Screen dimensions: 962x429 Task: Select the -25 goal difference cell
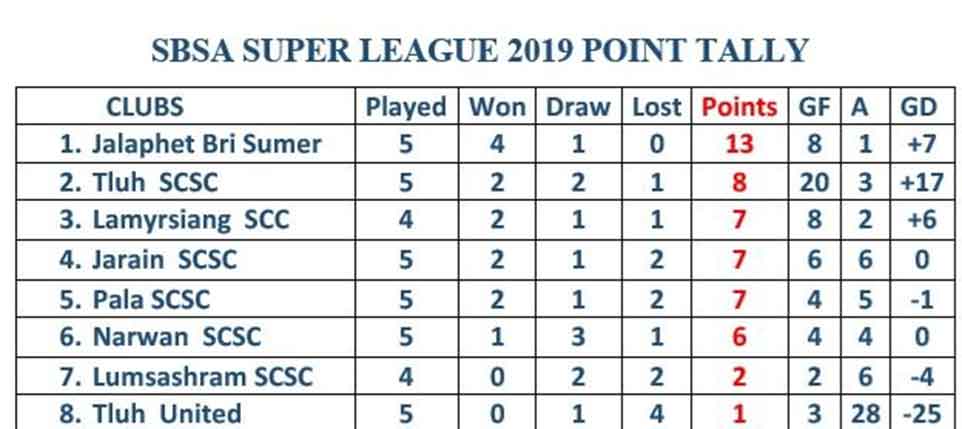(x=922, y=414)
